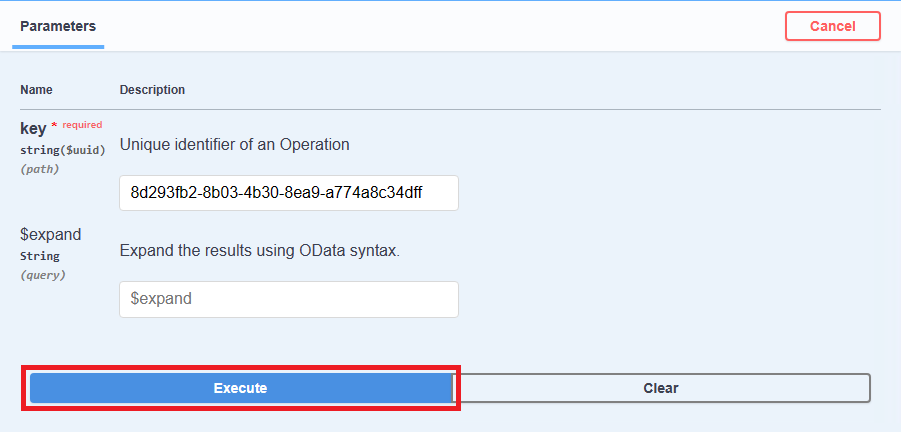Click the String type under $expand
The width and height of the screenshot is (901, 432).
39,256
